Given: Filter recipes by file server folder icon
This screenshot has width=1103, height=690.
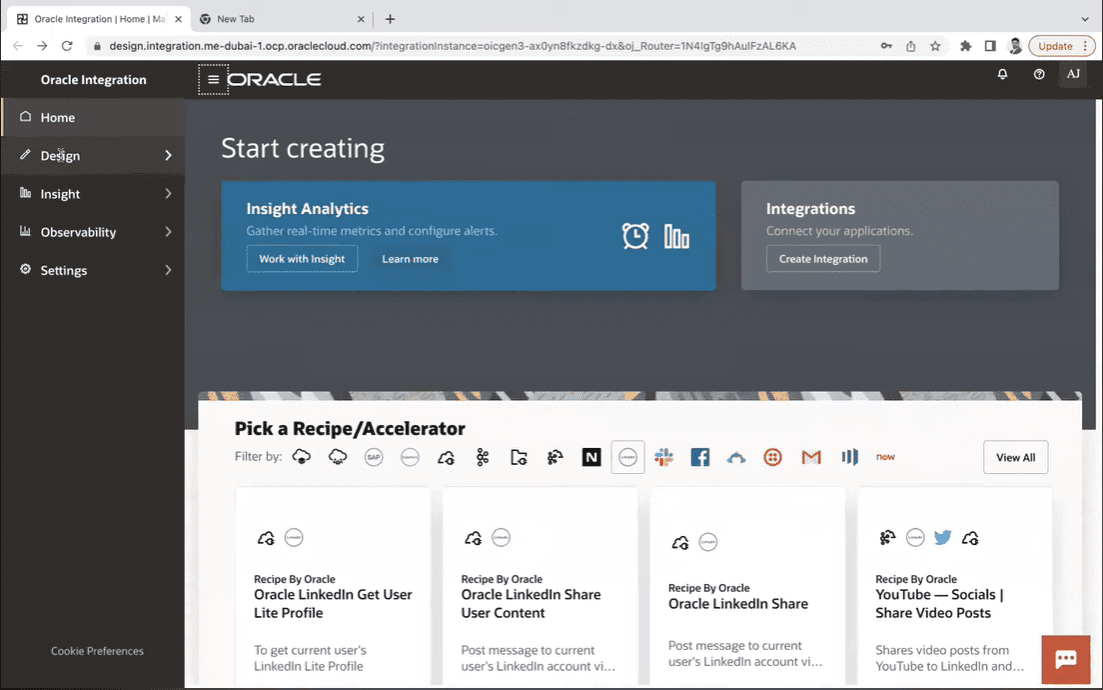Looking at the screenshot, I should point(518,457).
